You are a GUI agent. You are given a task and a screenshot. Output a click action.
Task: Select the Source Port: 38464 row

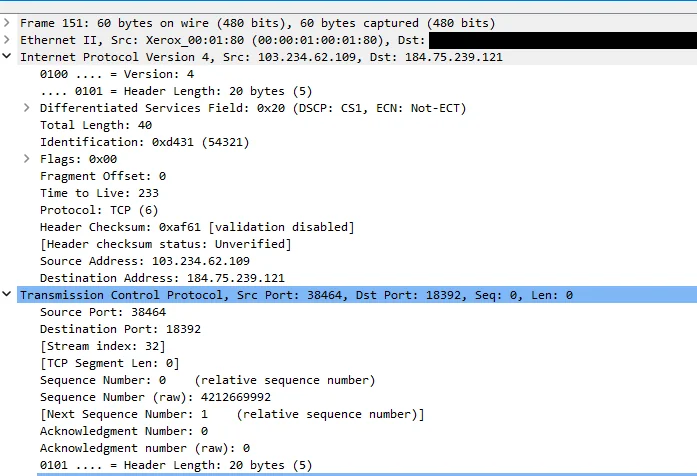tap(357, 312)
